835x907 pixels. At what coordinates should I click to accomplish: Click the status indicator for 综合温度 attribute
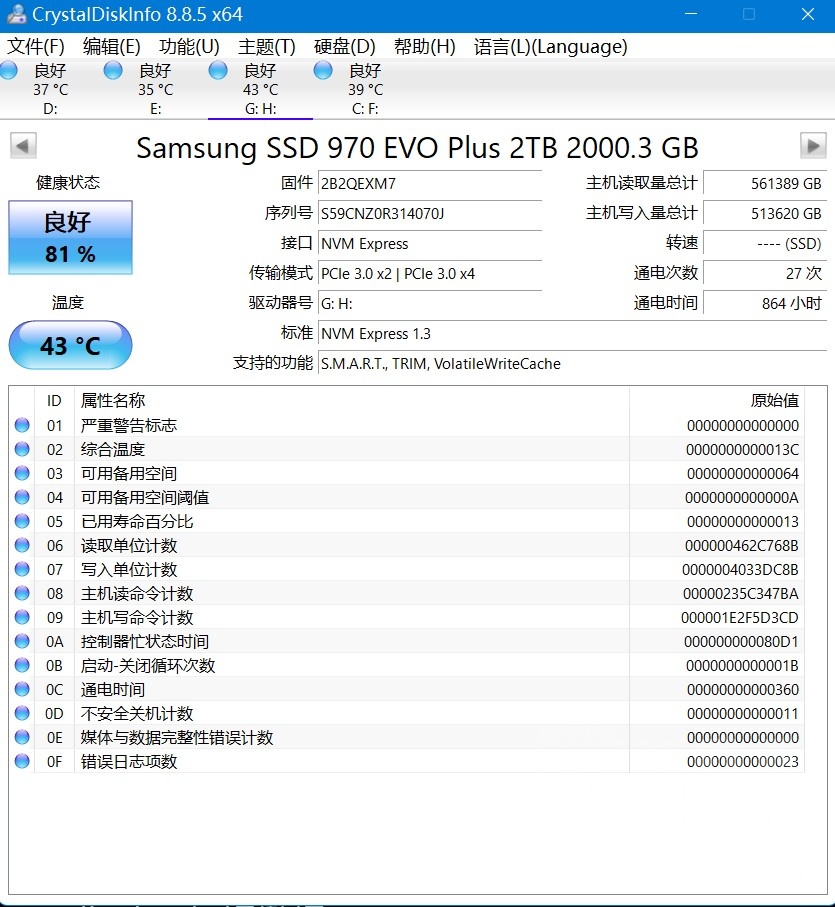22,448
